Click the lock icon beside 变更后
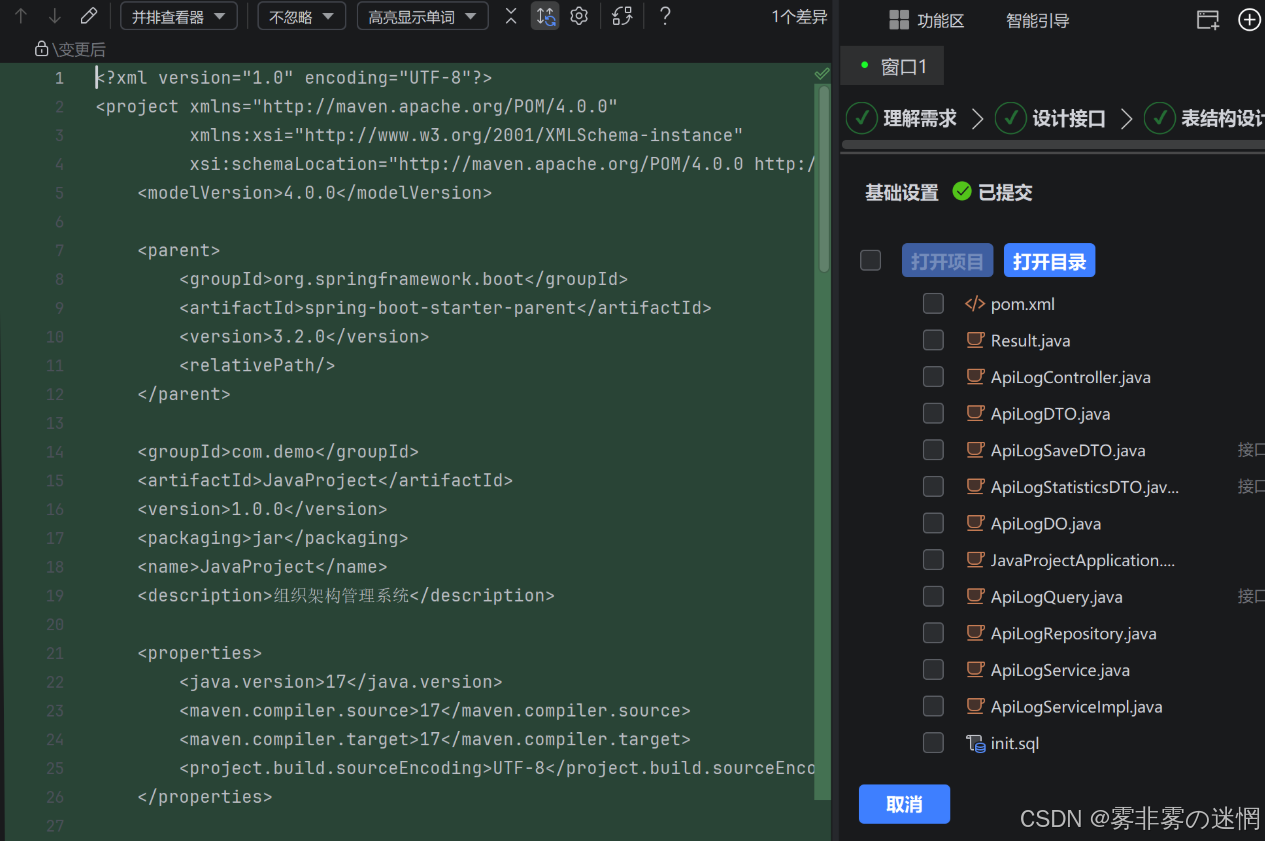 (x=42, y=49)
